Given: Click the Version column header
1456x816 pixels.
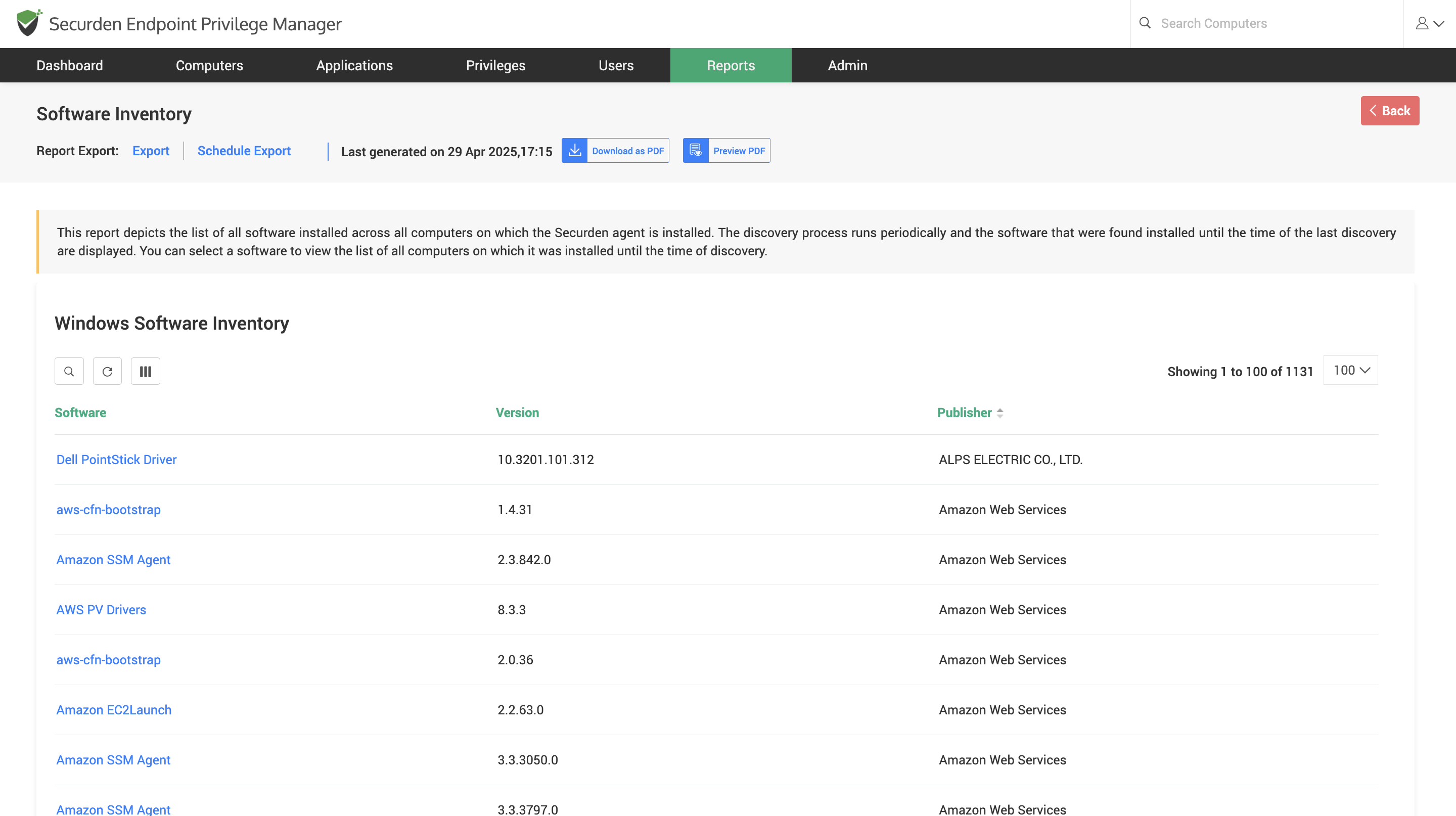Looking at the screenshot, I should click(517, 413).
